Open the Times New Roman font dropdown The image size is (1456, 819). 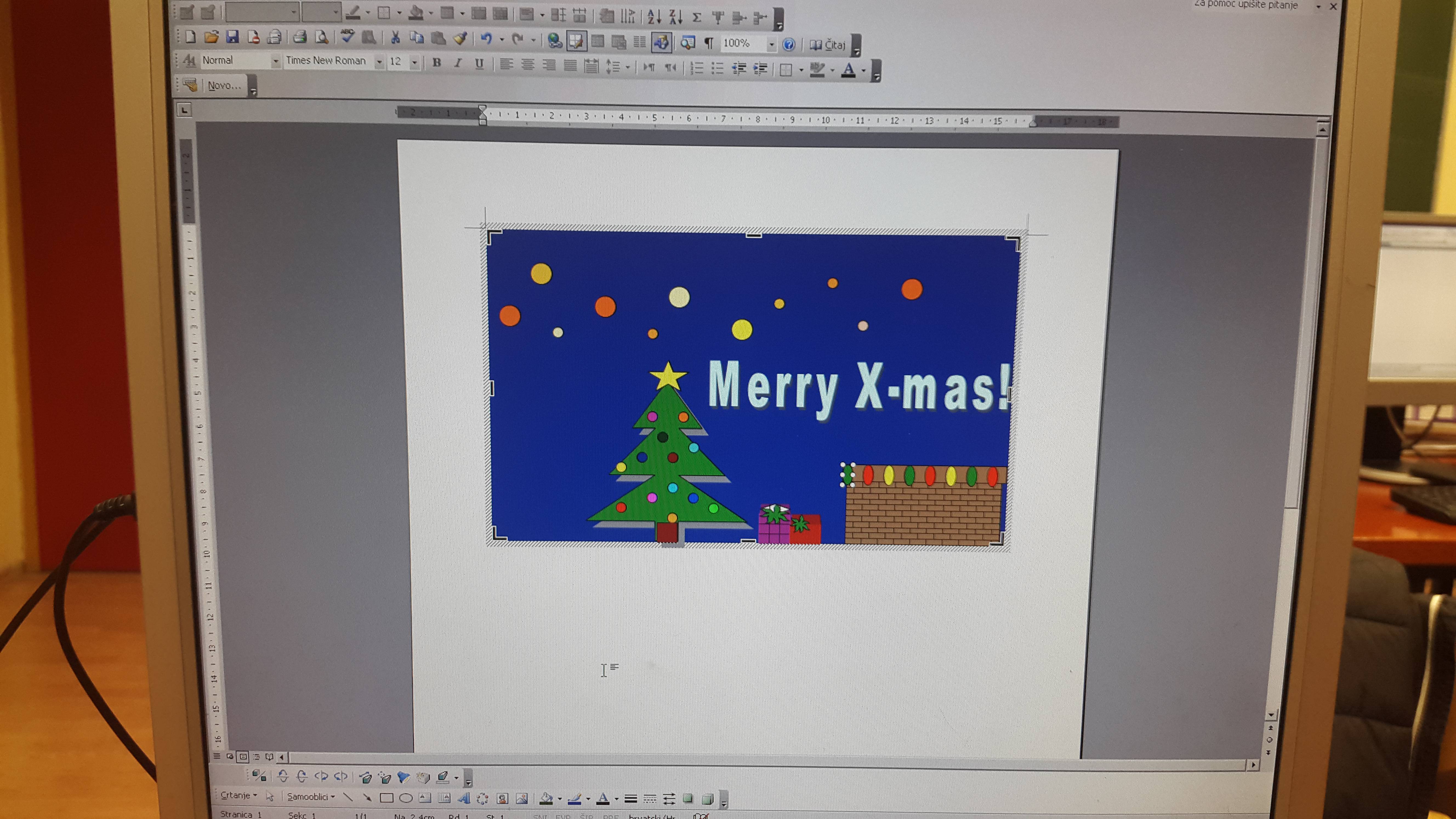coord(379,62)
